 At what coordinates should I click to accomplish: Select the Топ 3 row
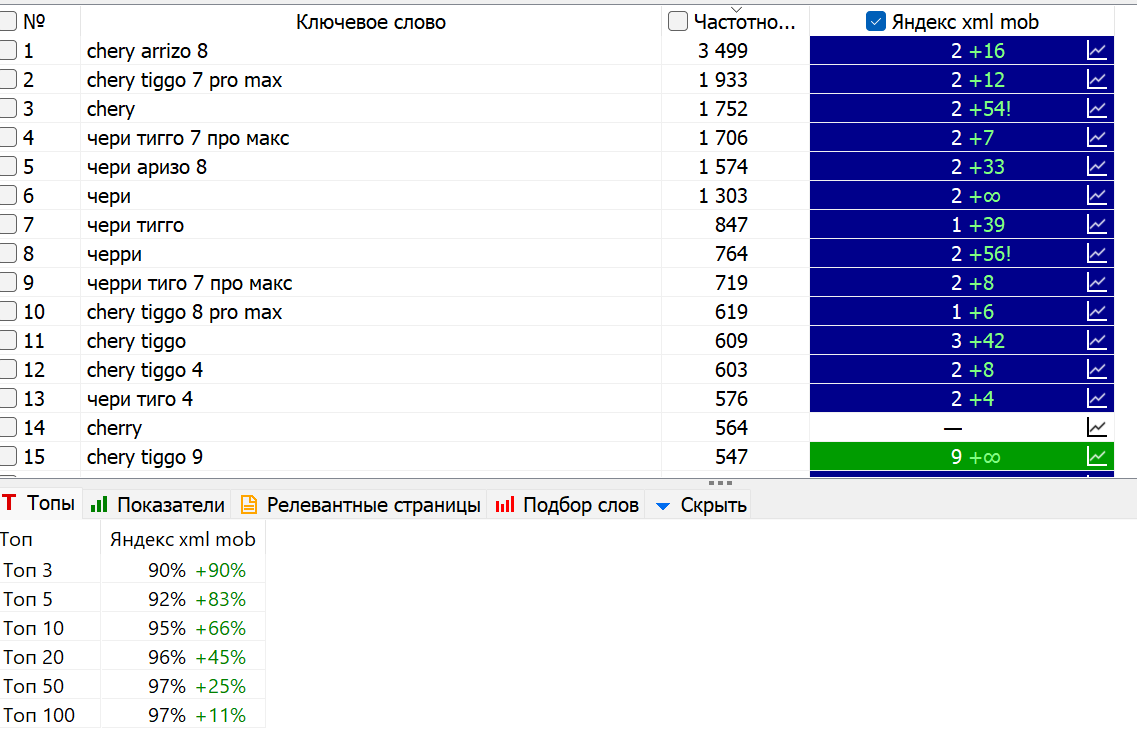(x=133, y=570)
